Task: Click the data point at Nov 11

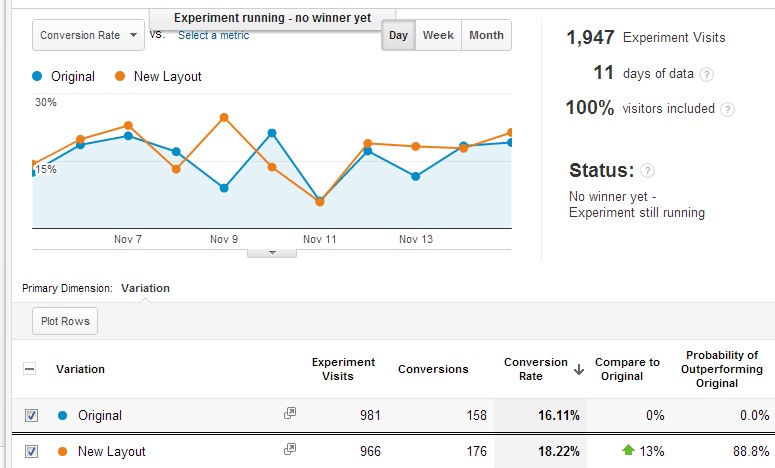Action: pyautogui.click(x=320, y=202)
